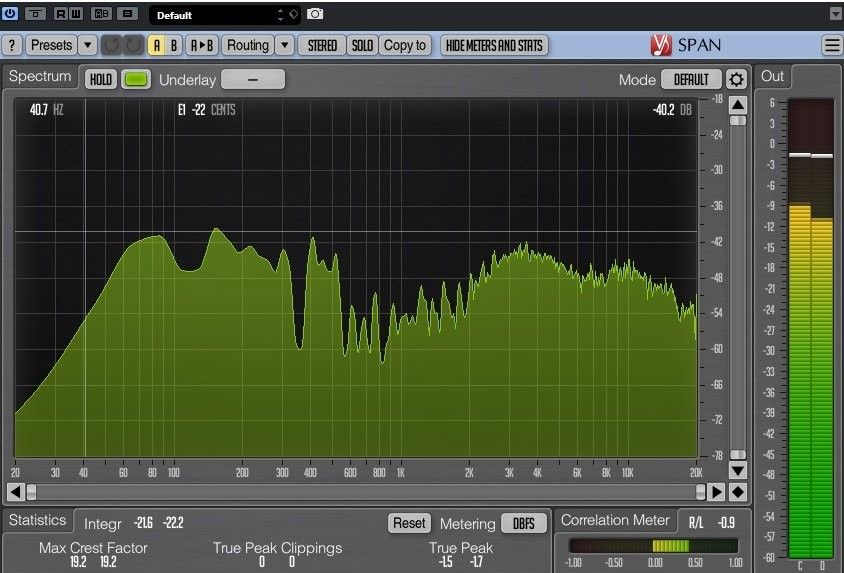The image size is (844, 573).
Task: Expand the Presets dropdown arrow
Action: point(87,45)
